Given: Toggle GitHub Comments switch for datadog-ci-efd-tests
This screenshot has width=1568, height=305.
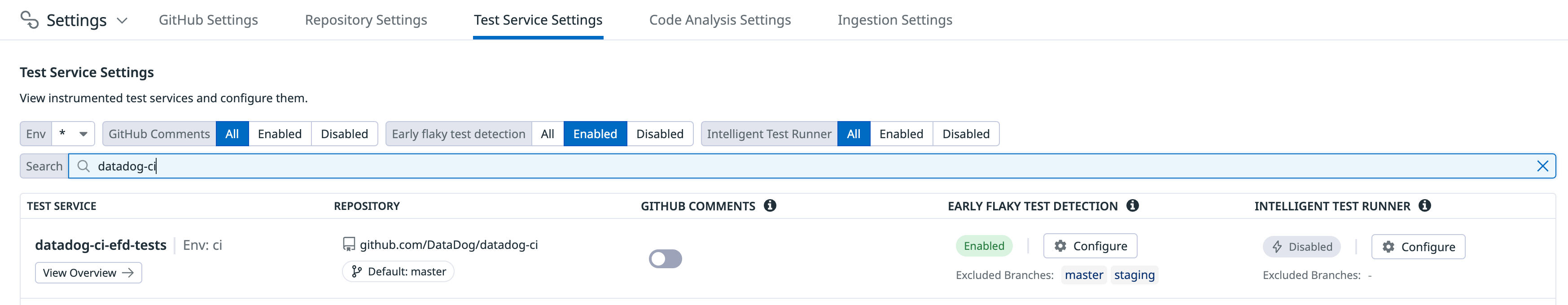Looking at the screenshot, I should click(x=666, y=259).
